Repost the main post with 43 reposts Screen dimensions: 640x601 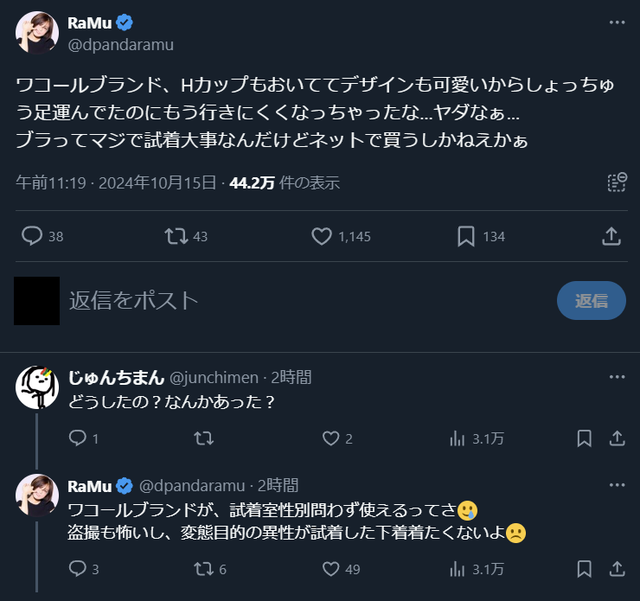click(176, 237)
